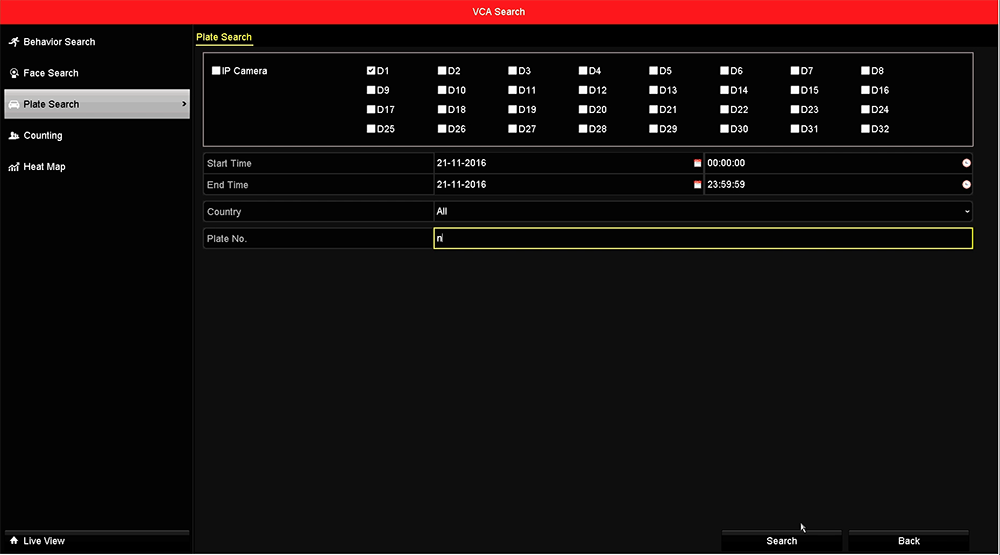
Task: Select camera D14 checkbox
Action: coord(724,91)
